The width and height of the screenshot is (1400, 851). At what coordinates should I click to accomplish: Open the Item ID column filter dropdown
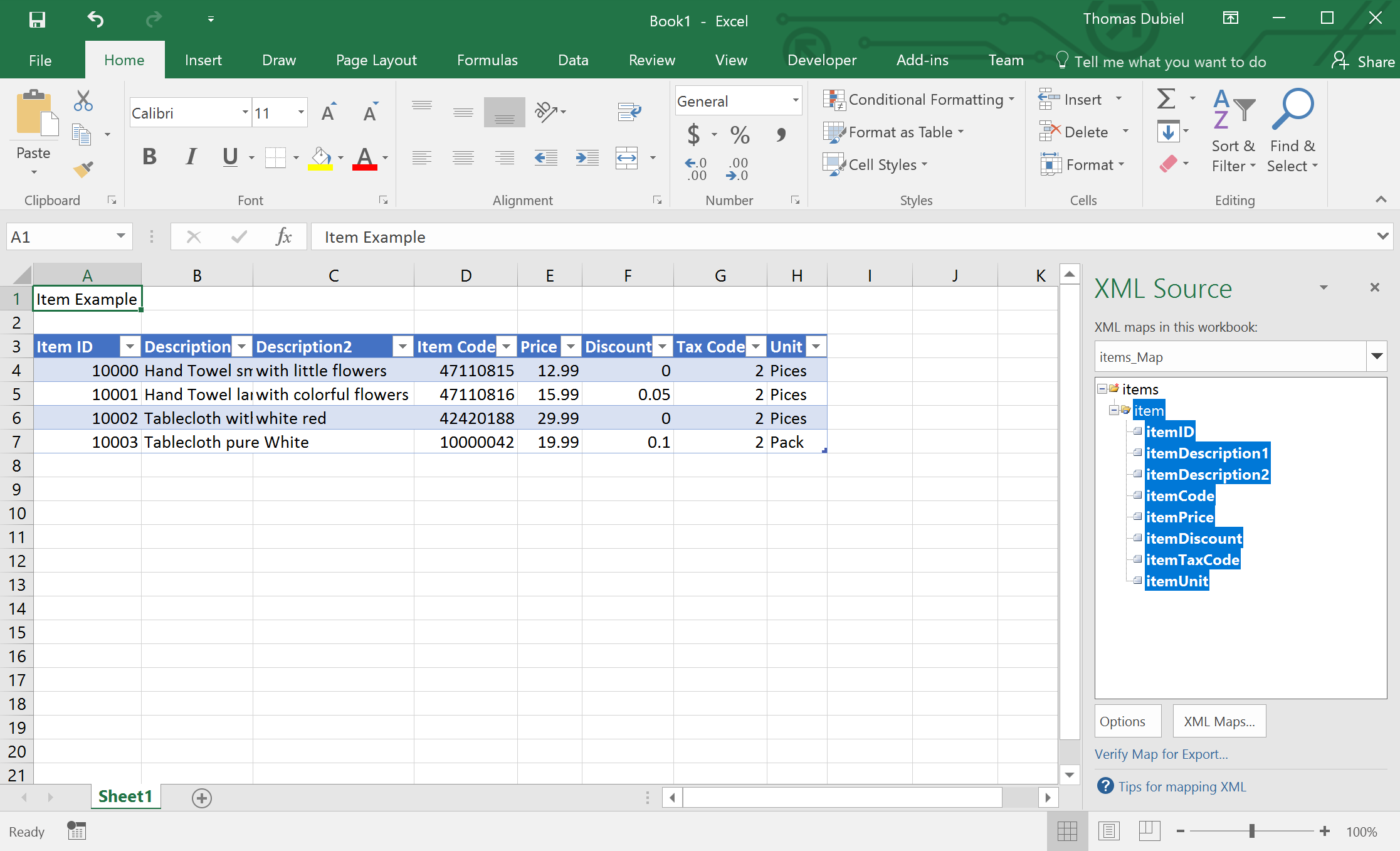[130, 347]
